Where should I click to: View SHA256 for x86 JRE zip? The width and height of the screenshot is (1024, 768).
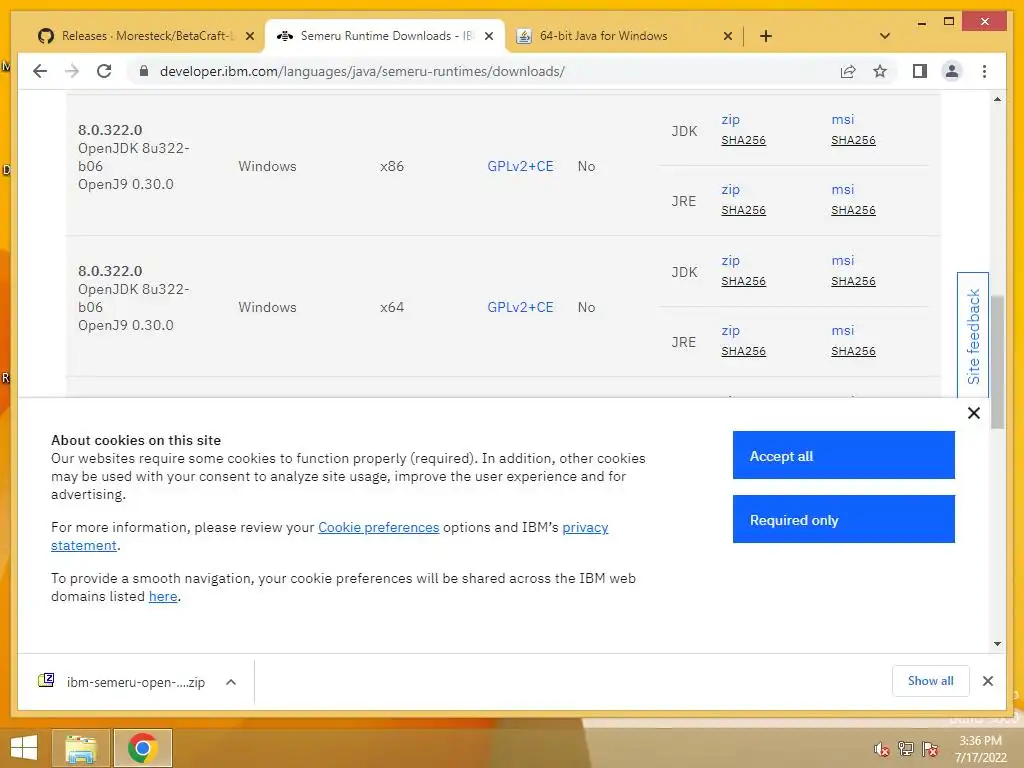click(743, 210)
